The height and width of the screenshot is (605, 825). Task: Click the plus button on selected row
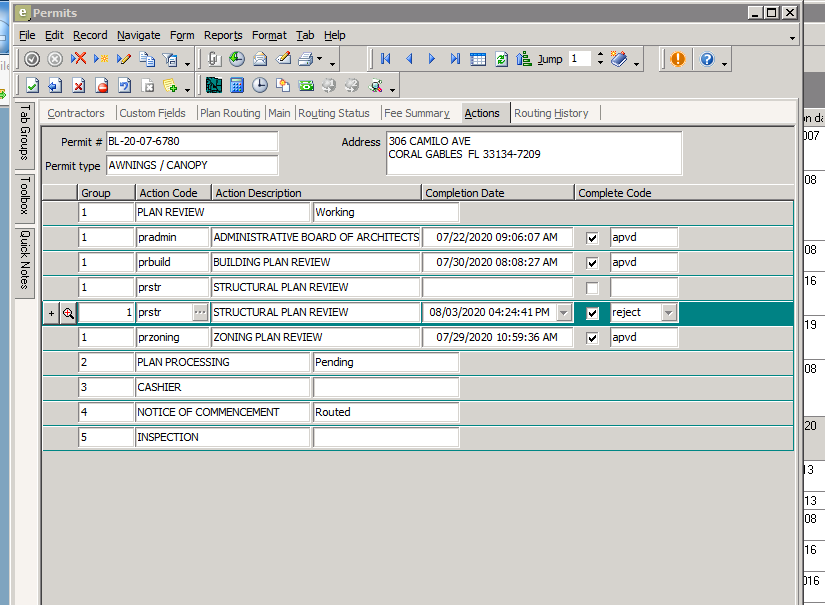coord(51,313)
